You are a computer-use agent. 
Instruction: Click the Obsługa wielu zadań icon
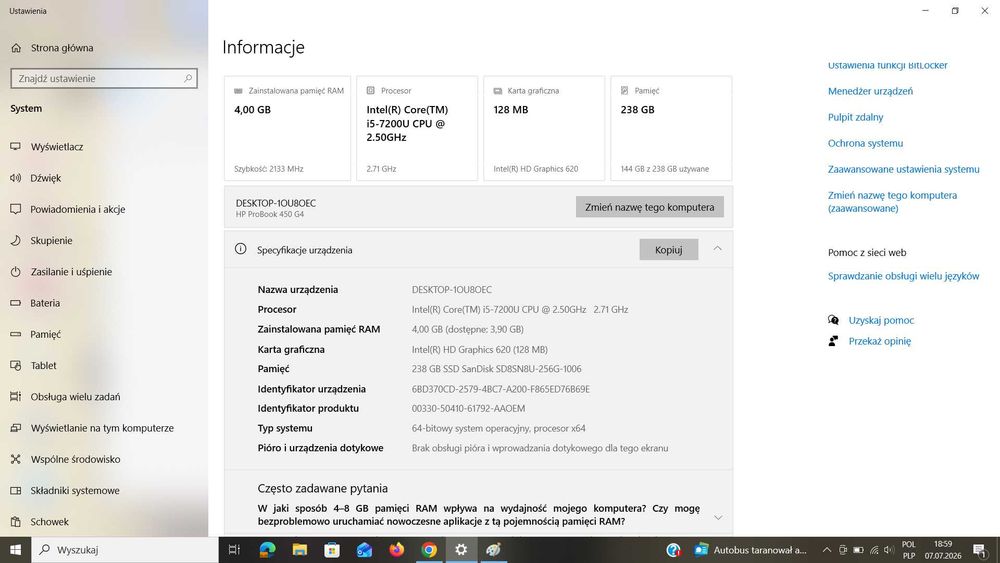tap(16, 397)
